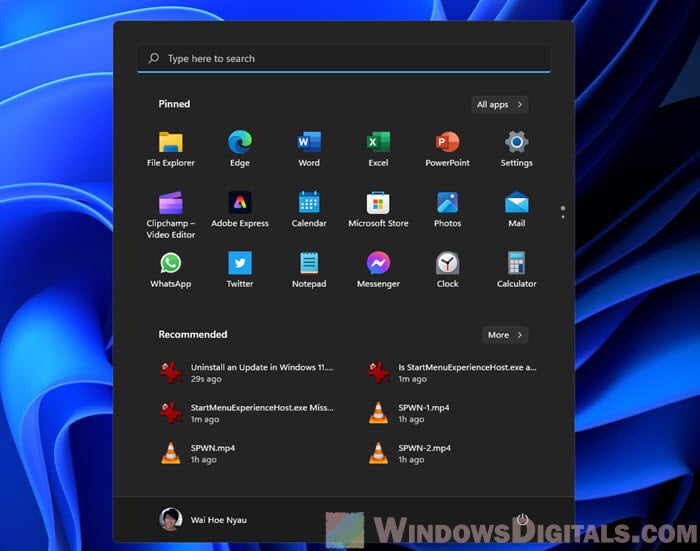The width and height of the screenshot is (700, 551).
Task: Click the Type here to search box
Action: 344,58
